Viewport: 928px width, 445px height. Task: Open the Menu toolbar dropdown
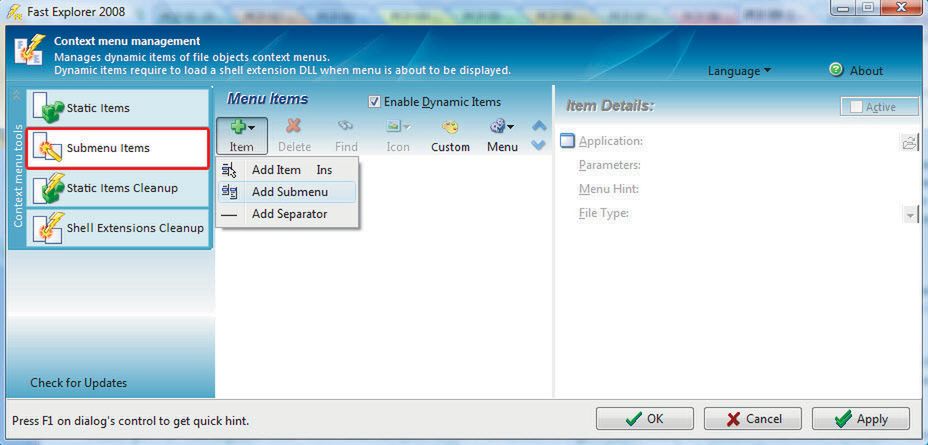pyautogui.click(x=502, y=136)
